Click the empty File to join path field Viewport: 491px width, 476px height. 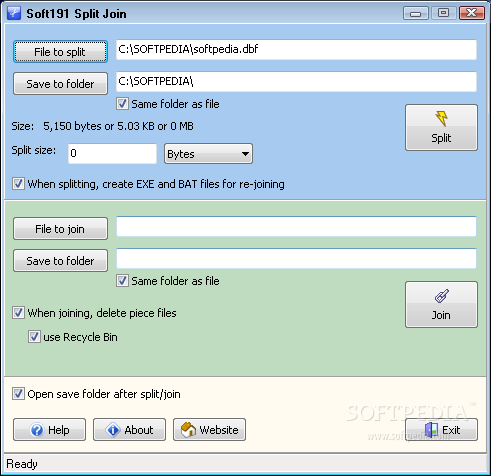(x=296, y=227)
